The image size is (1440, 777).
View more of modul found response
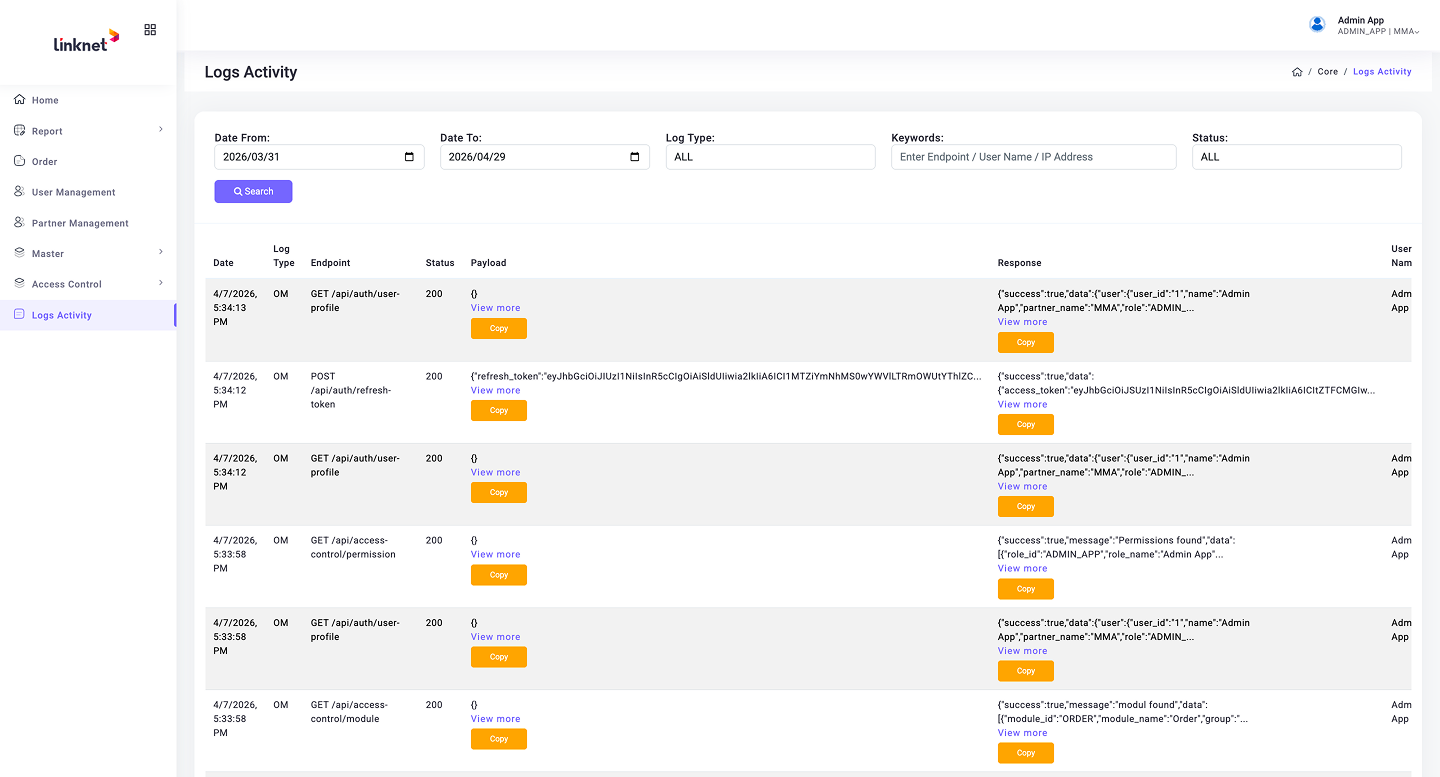1023,733
